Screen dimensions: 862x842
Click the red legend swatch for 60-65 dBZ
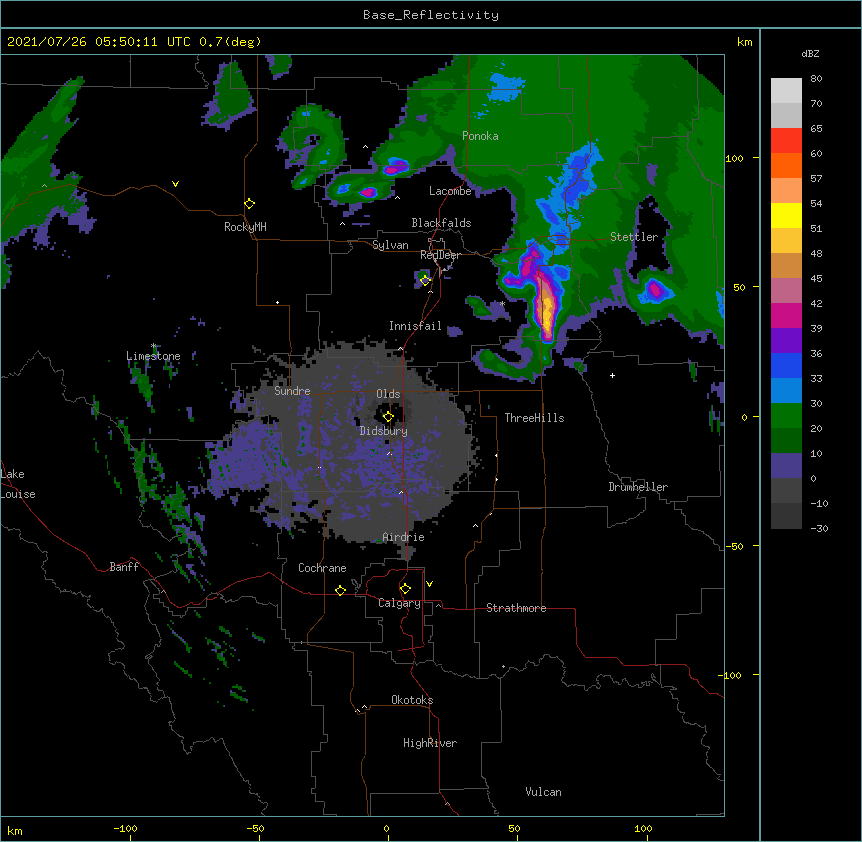click(x=786, y=141)
